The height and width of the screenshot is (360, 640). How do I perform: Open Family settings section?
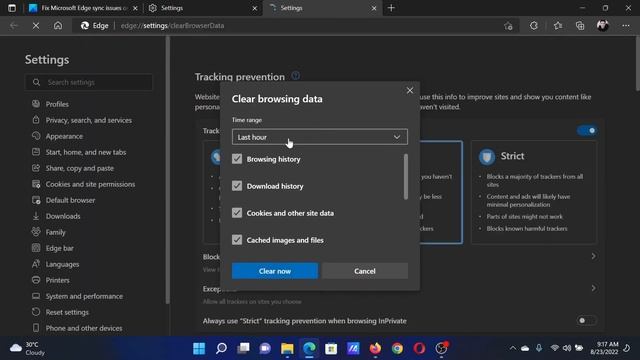click(56, 232)
